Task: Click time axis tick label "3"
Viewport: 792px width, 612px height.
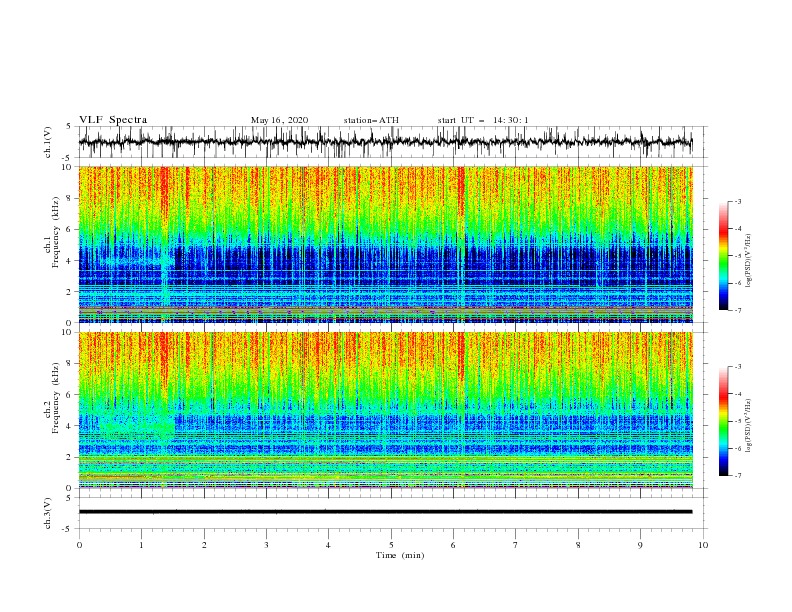Action: point(266,545)
